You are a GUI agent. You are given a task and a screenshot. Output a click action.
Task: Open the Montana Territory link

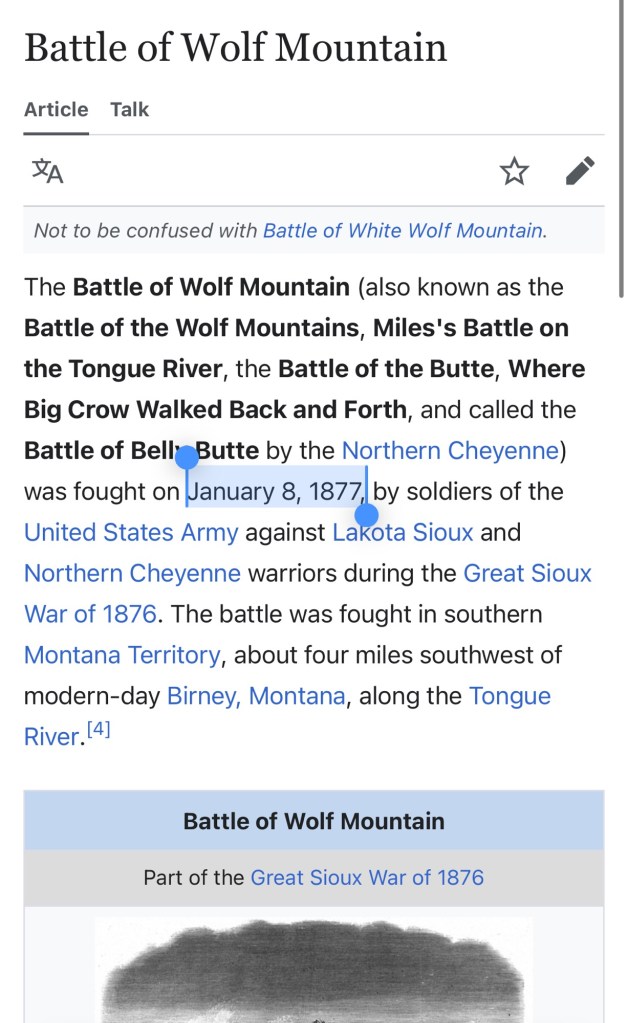tap(122, 655)
